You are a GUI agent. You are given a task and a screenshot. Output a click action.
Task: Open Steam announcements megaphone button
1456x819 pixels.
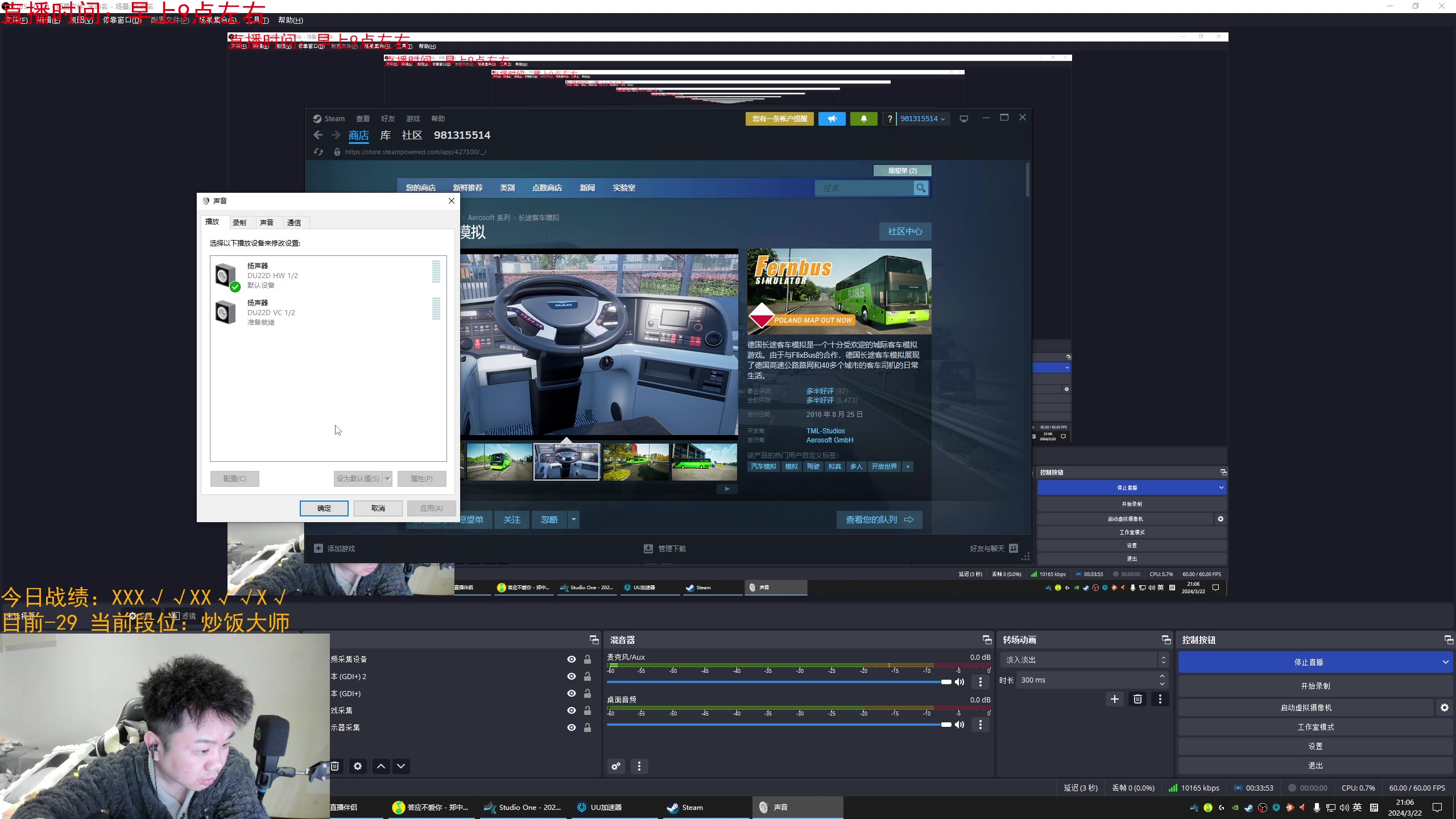pos(832,119)
